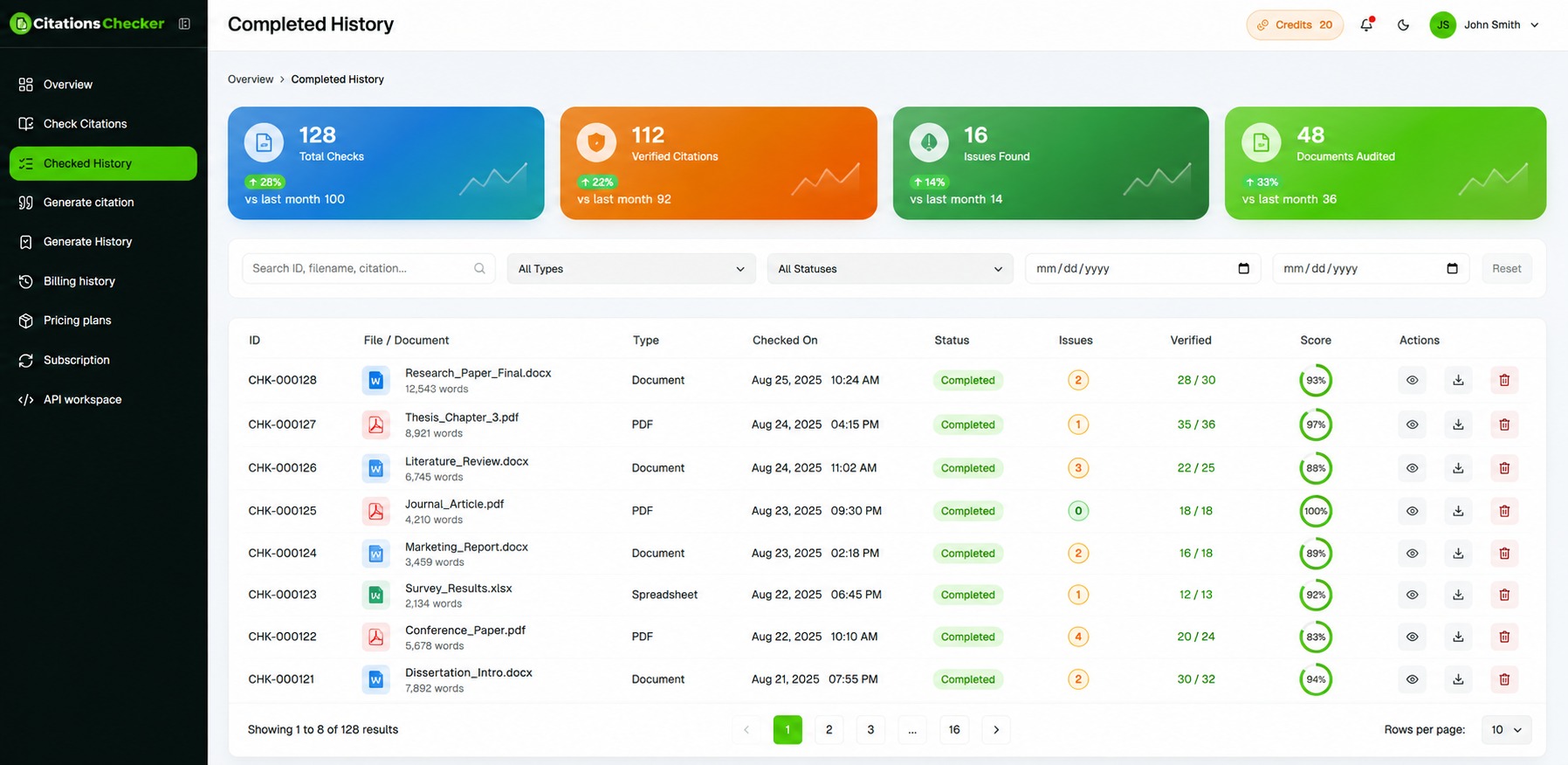
Task: Open notifications bell
Action: [1366, 24]
